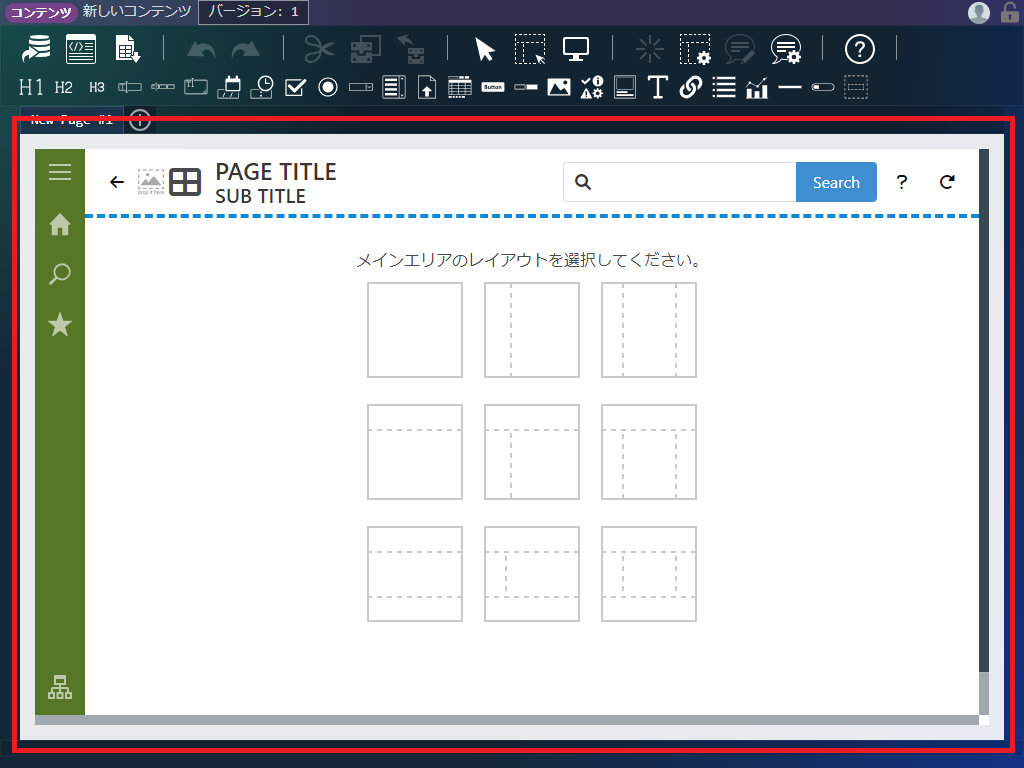Click the scissors cut icon
1024x768 pixels.
coord(319,49)
